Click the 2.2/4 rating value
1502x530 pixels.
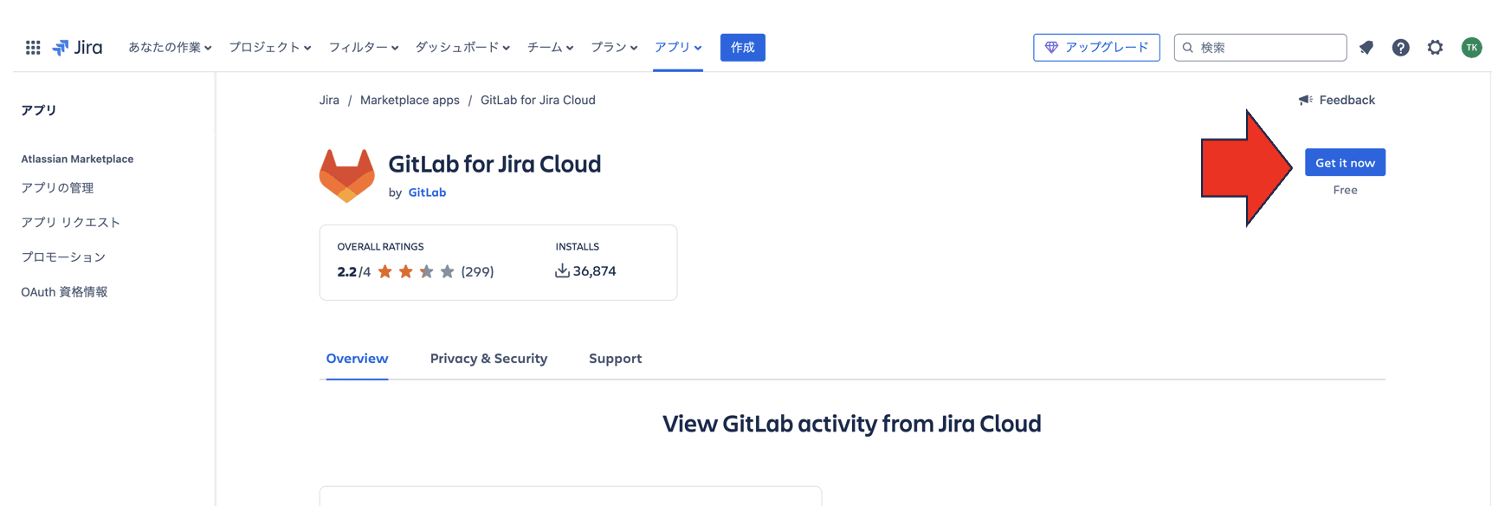point(354,271)
